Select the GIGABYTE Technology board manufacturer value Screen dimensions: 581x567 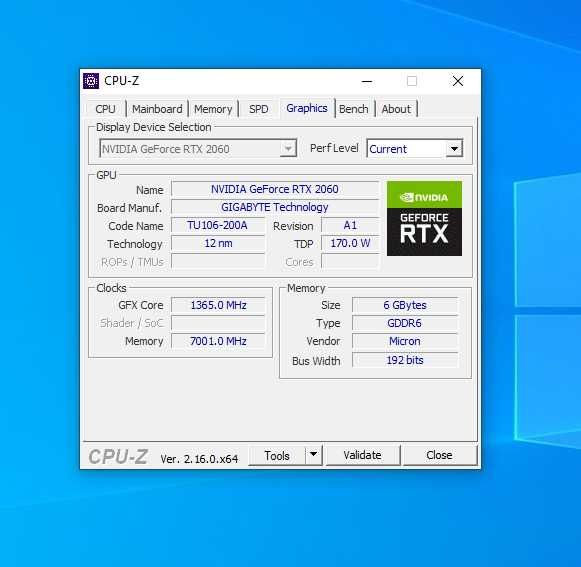coord(275,207)
